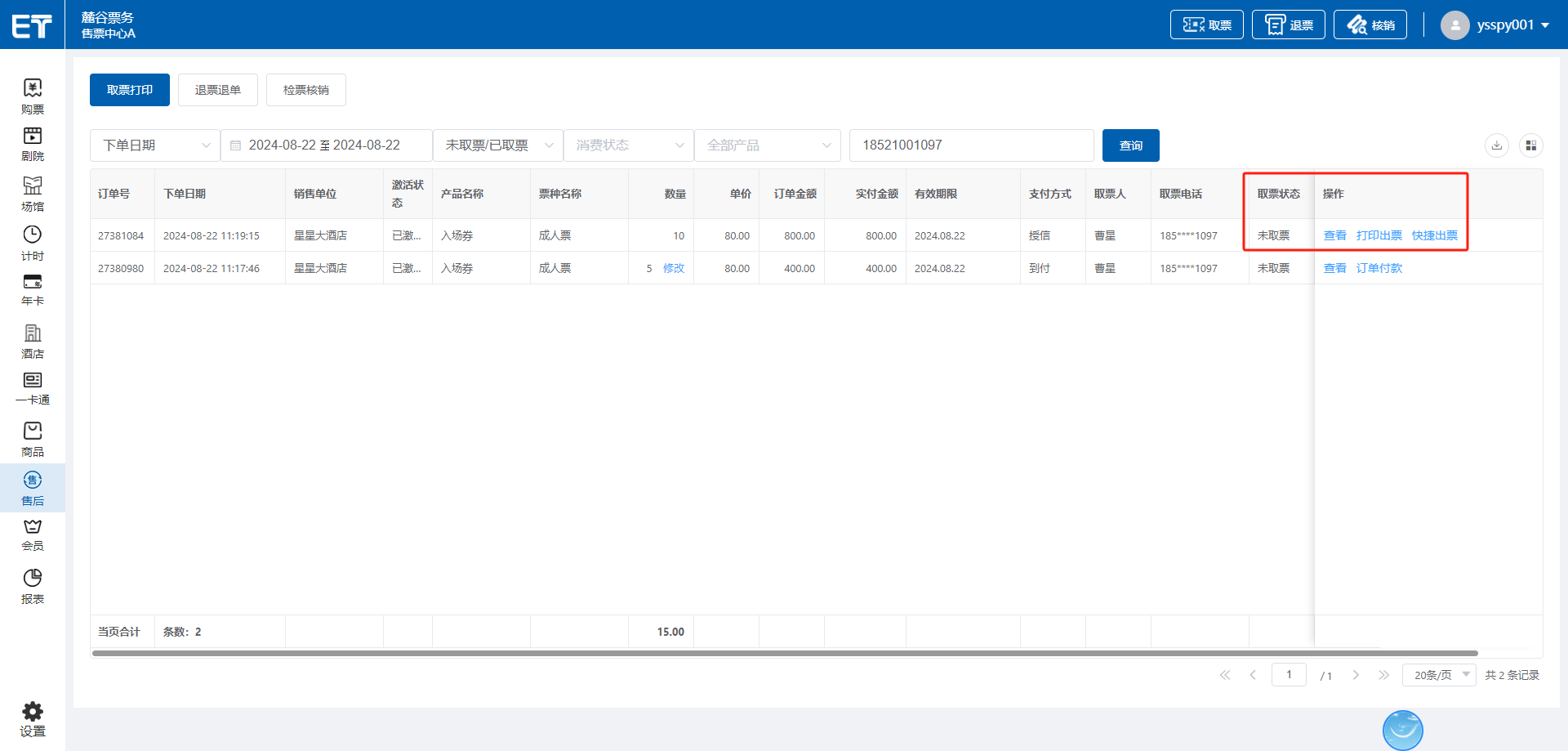Open the 剧院 theater module in sidebar

click(32, 144)
